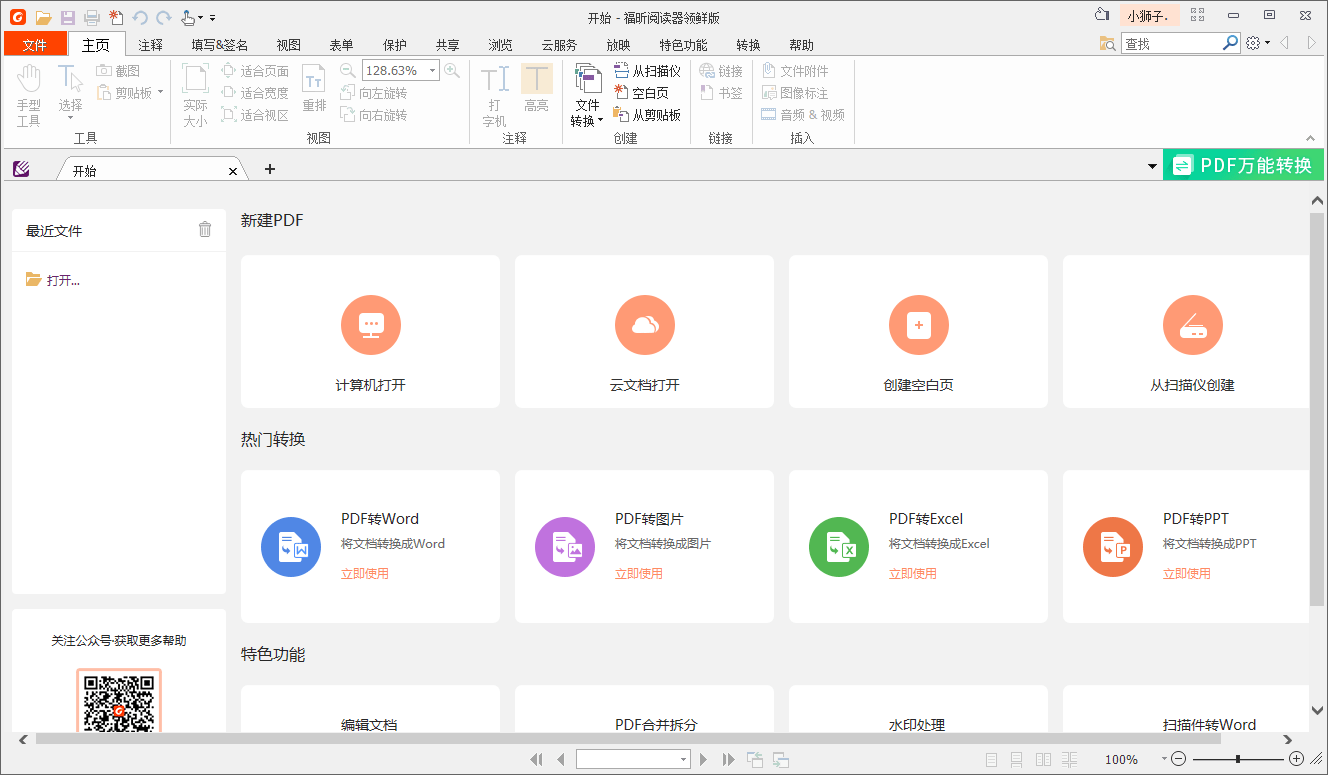
Task: Click the zoom out magnifier in ribbon
Action: pos(347,70)
